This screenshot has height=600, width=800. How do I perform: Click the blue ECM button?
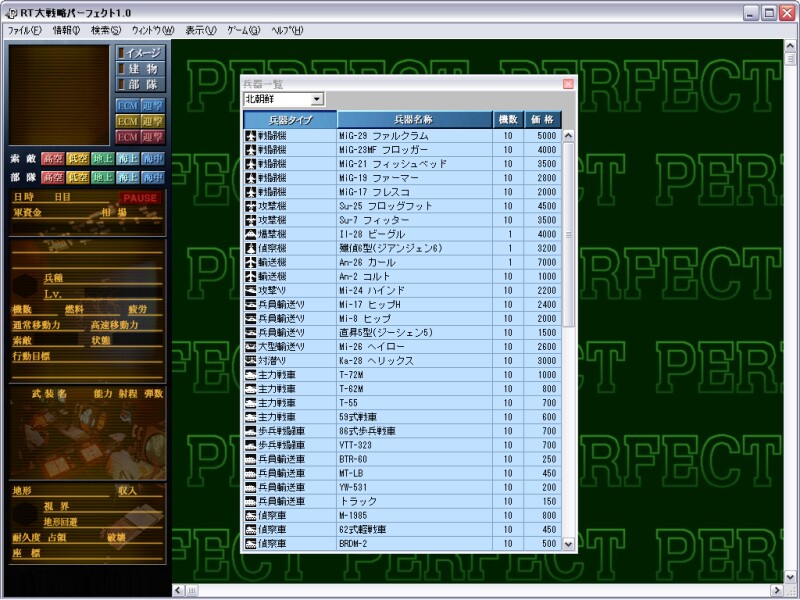click(x=127, y=105)
